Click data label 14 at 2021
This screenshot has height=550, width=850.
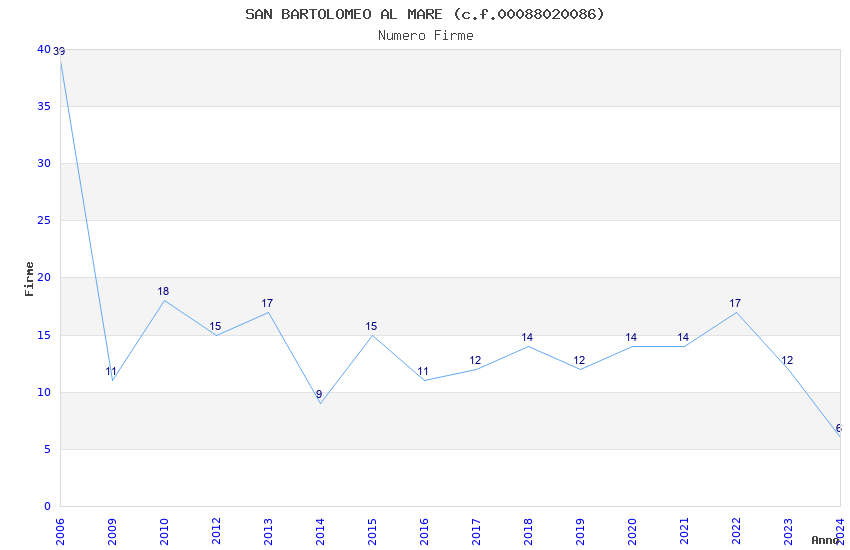click(x=683, y=338)
